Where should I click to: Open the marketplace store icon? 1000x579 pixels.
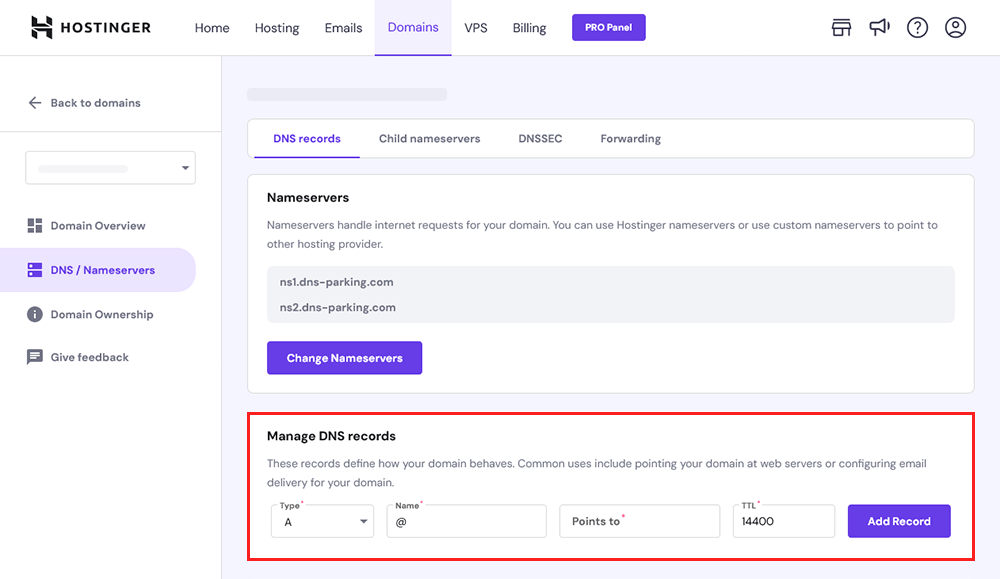(x=841, y=27)
